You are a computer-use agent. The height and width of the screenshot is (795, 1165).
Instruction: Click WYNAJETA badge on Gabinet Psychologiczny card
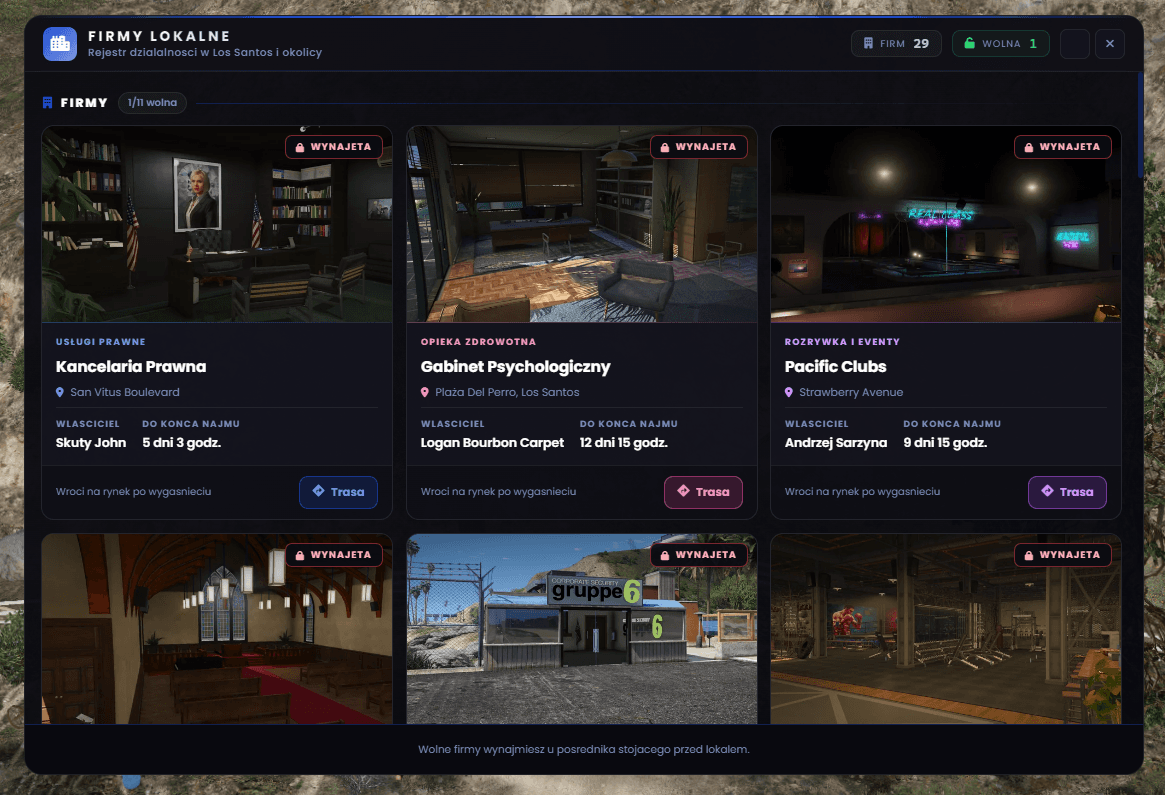pyautogui.click(x=698, y=147)
